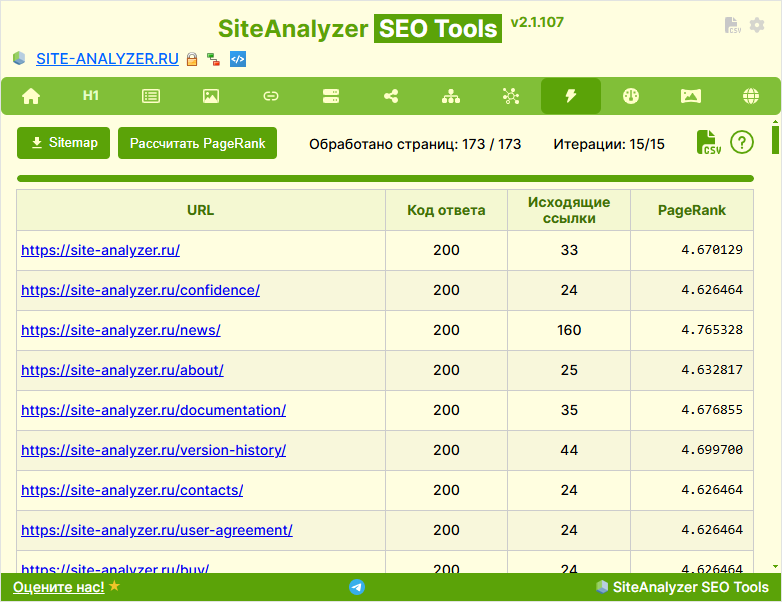Viewport: 782px width, 602px height.
Task: Open the version-history page link
Action: point(154,450)
